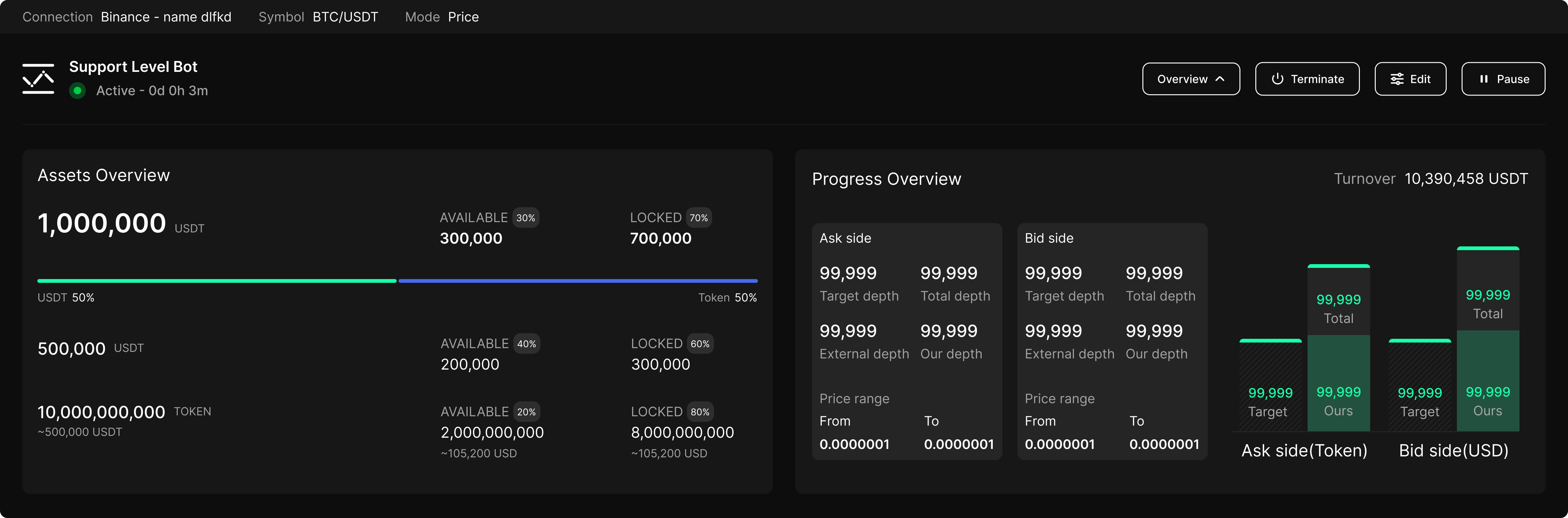Terminate the Support Level Bot
This screenshot has width=1568, height=518.
1307,78
